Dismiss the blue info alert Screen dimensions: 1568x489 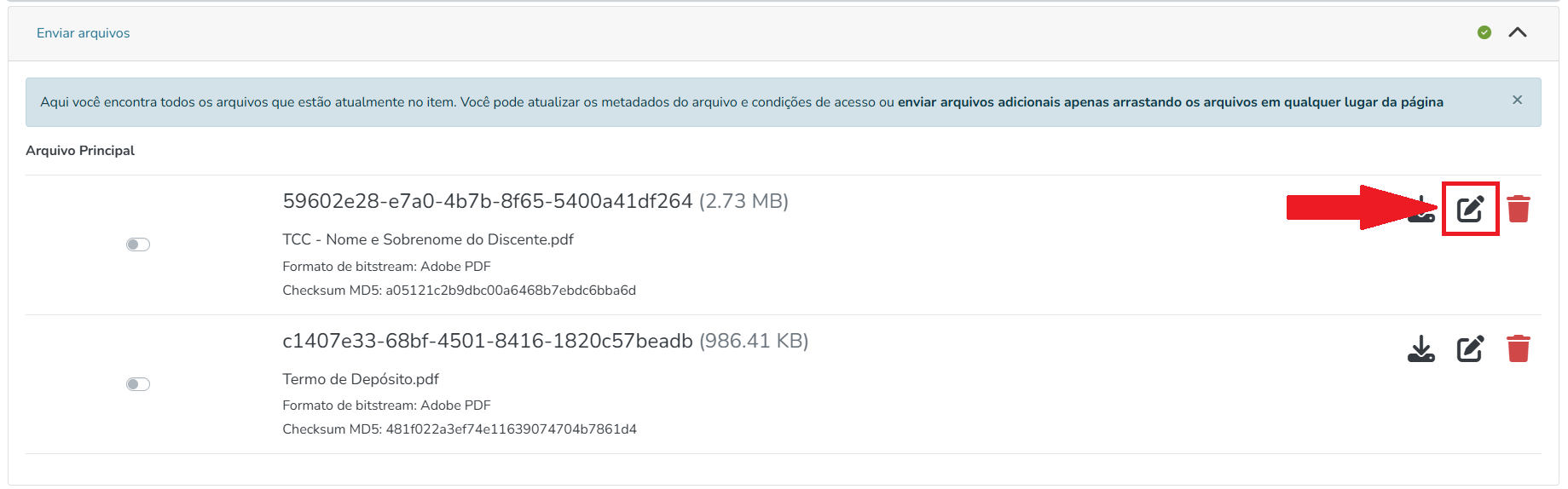[x=1517, y=100]
